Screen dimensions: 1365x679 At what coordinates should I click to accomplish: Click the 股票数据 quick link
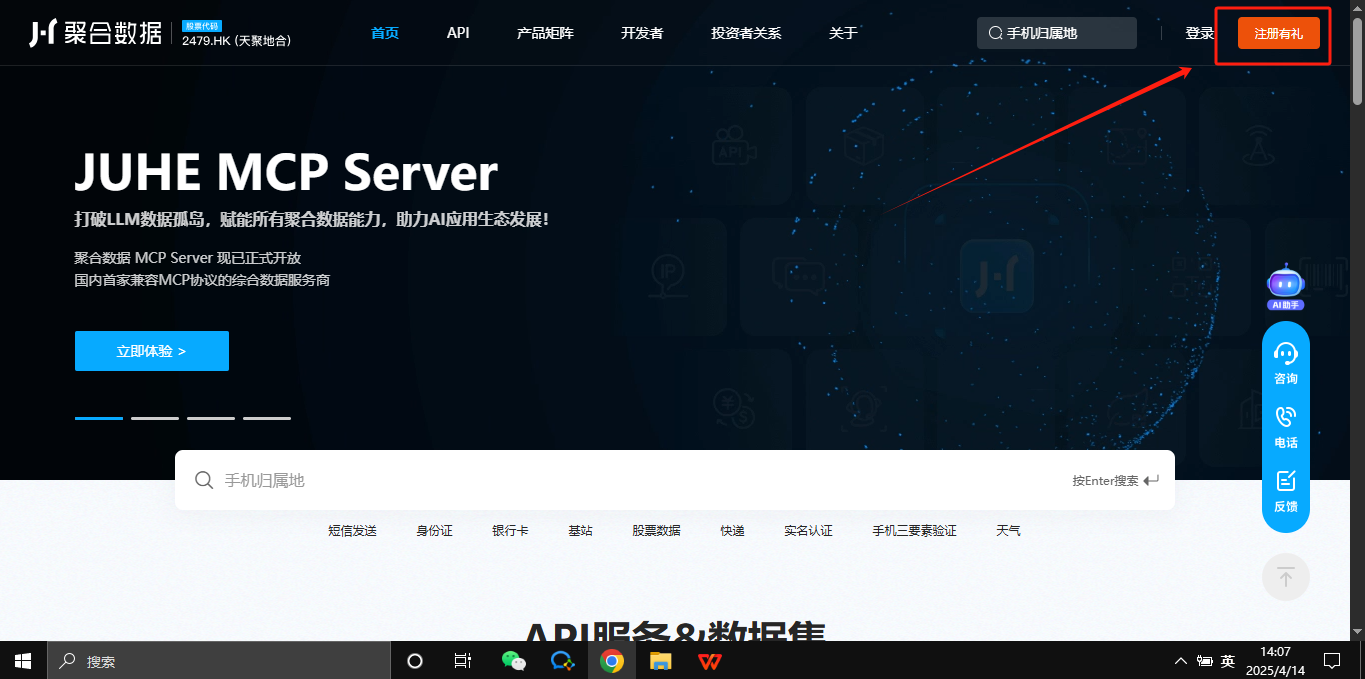coord(656,531)
